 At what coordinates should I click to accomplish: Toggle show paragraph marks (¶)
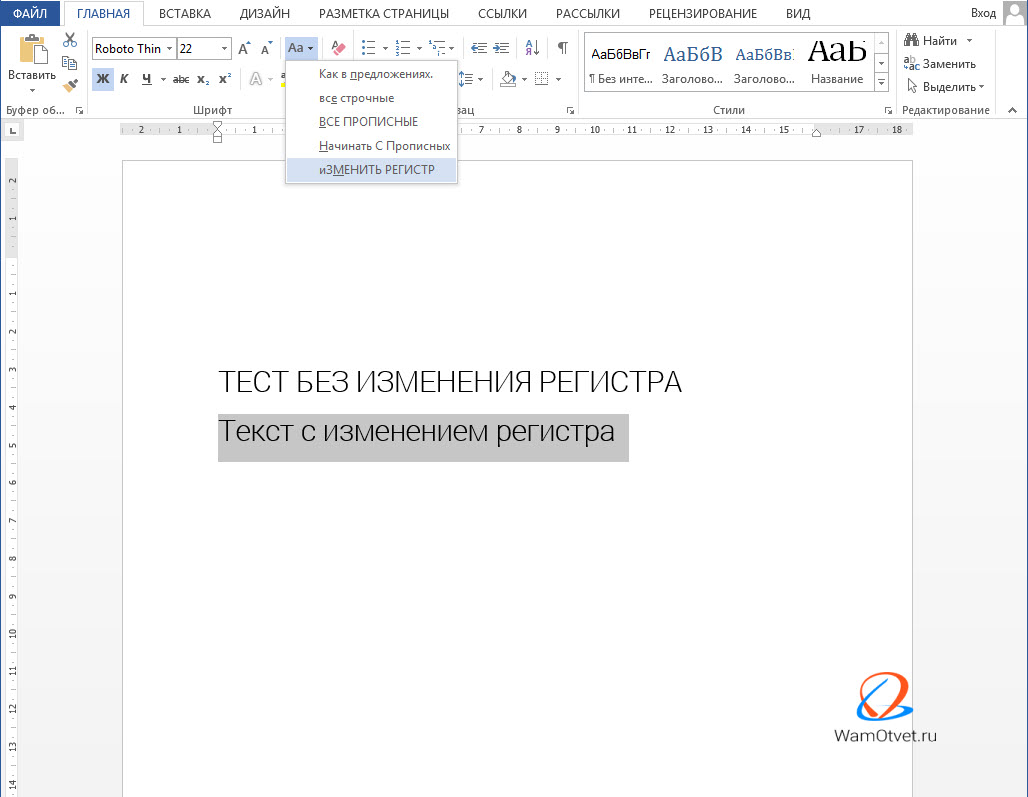562,48
